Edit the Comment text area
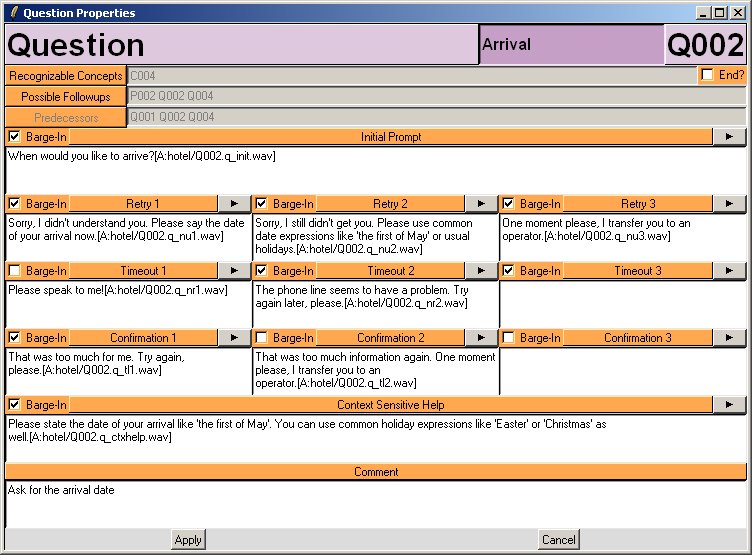The width and height of the screenshot is (752, 555). pos(376,504)
